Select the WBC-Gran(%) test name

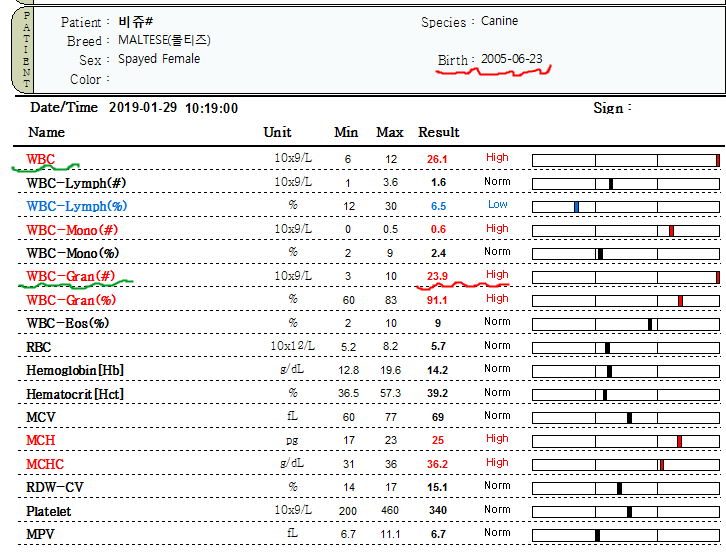(x=71, y=300)
